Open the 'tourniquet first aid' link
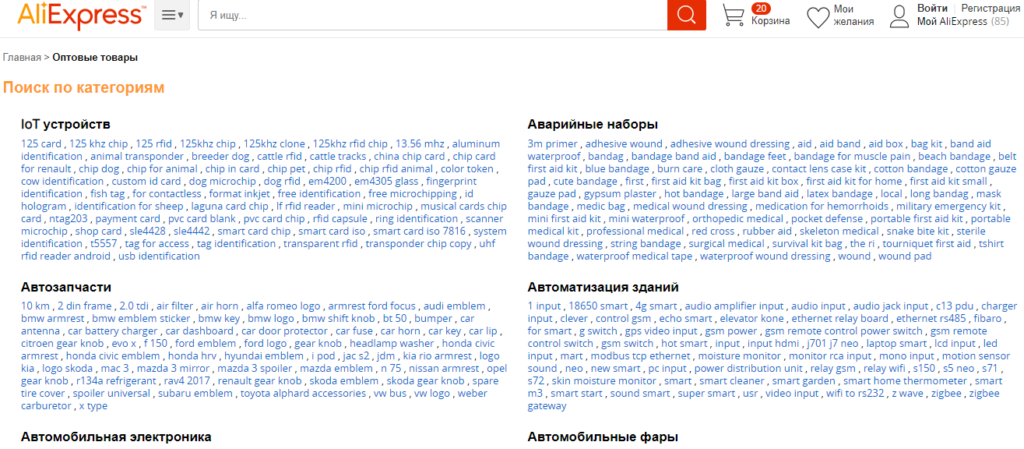The height and width of the screenshot is (449, 1024). click(927, 244)
